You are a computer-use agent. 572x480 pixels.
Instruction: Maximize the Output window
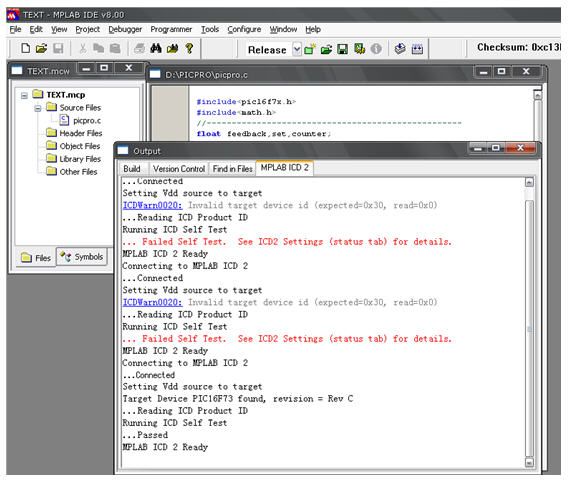(495, 148)
